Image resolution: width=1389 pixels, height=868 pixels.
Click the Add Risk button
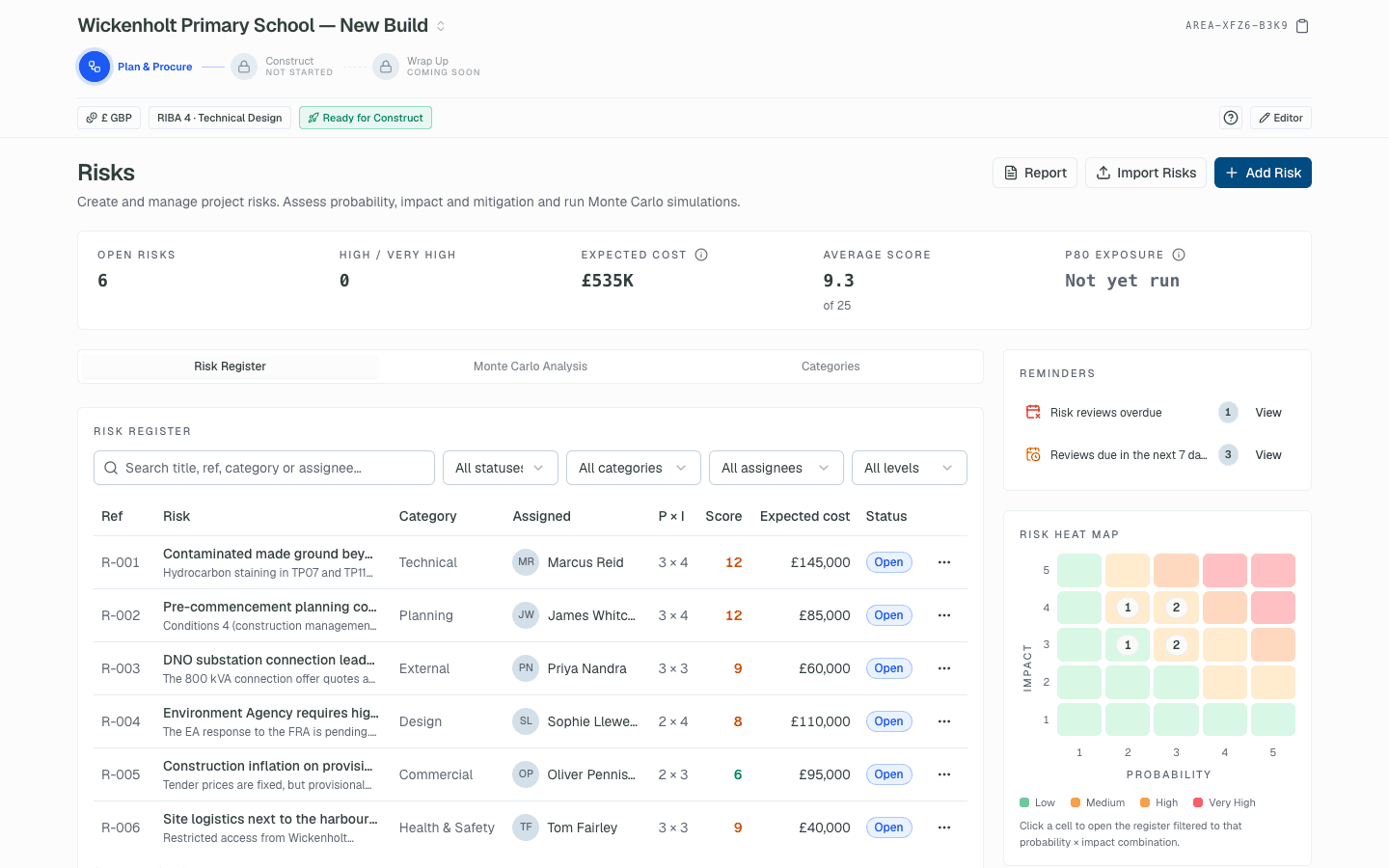1263,173
